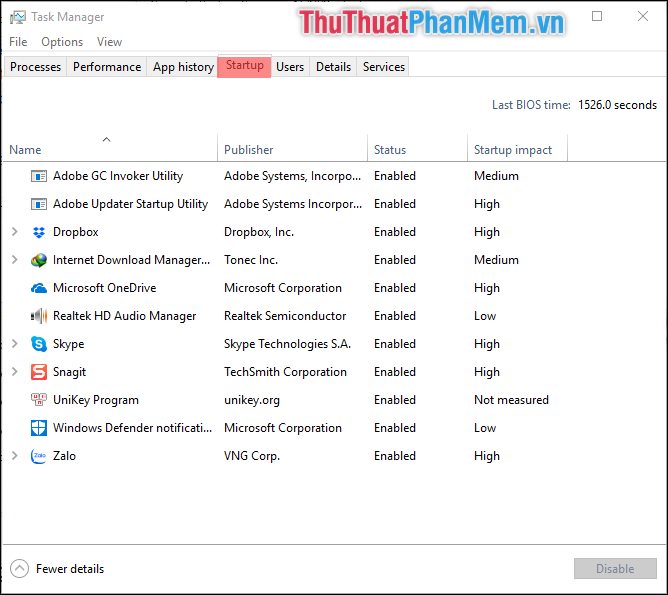Click the Dropbox logo icon
668x595 pixels.
pyautogui.click(x=39, y=232)
